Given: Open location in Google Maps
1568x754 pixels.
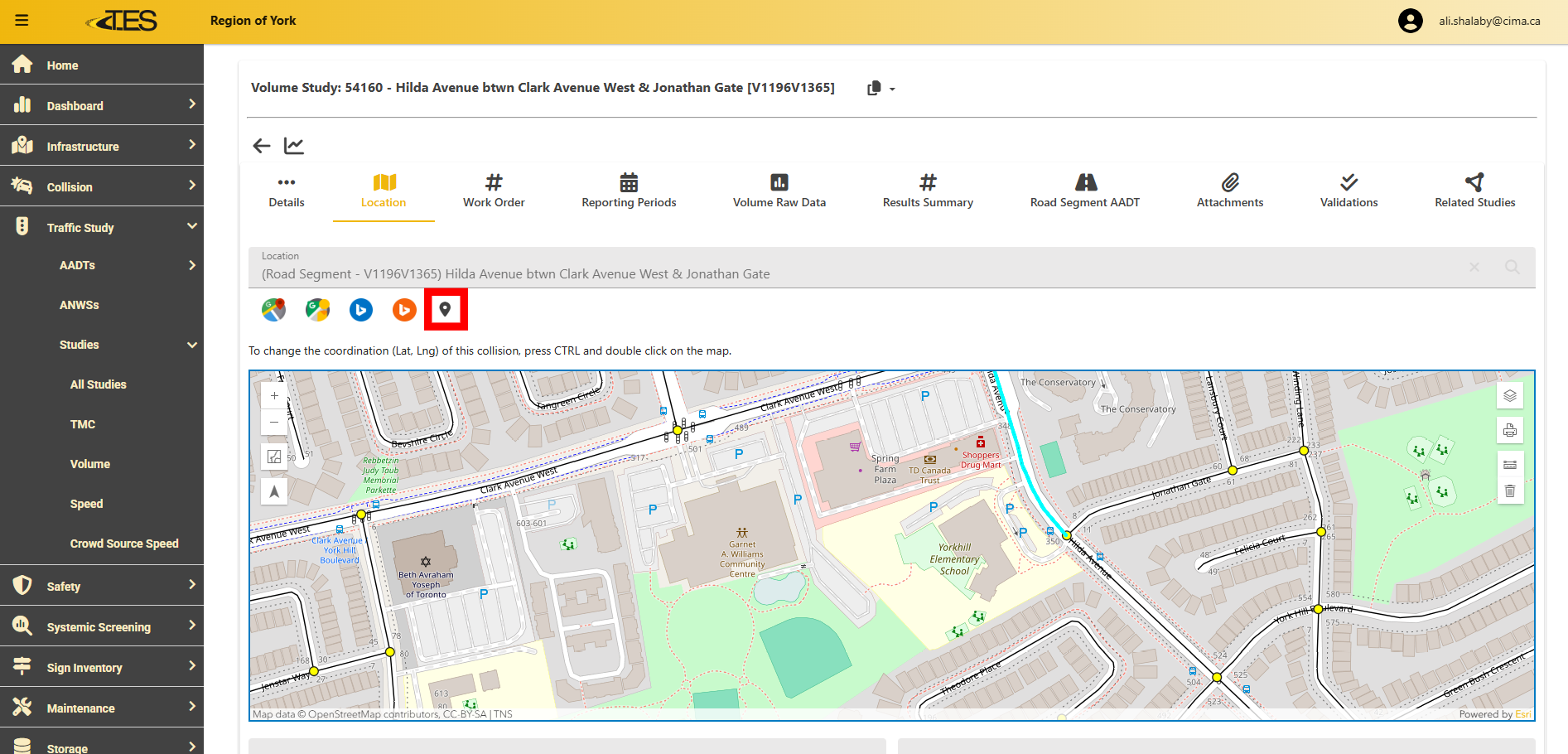Looking at the screenshot, I should [x=273, y=310].
